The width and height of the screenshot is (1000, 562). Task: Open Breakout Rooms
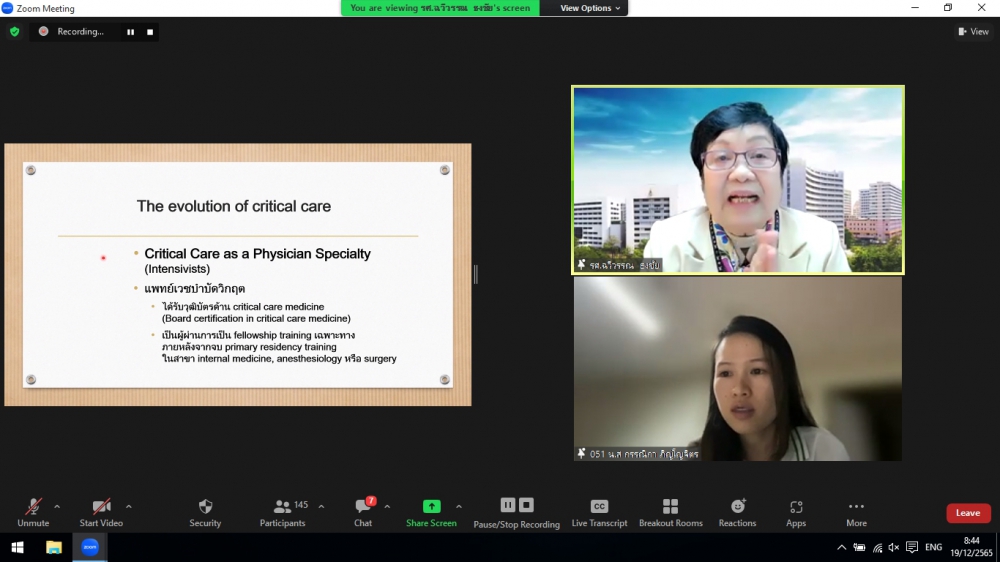pyautogui.click(x=670, y=512)
